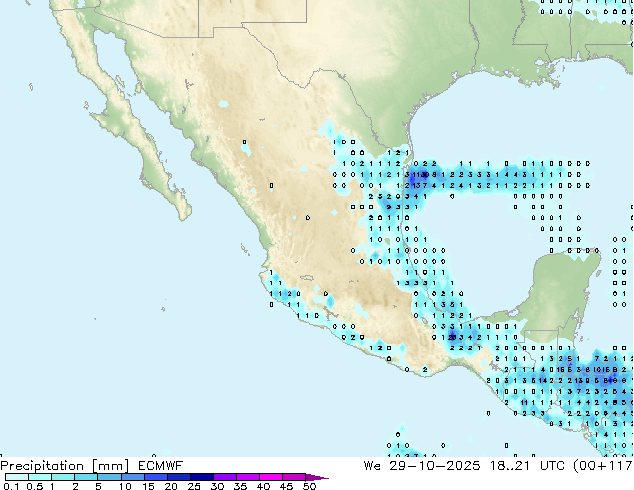Click the legend tick label "40"
The height and width of the screenshot is (490, 634).
[x=264, y=486]
